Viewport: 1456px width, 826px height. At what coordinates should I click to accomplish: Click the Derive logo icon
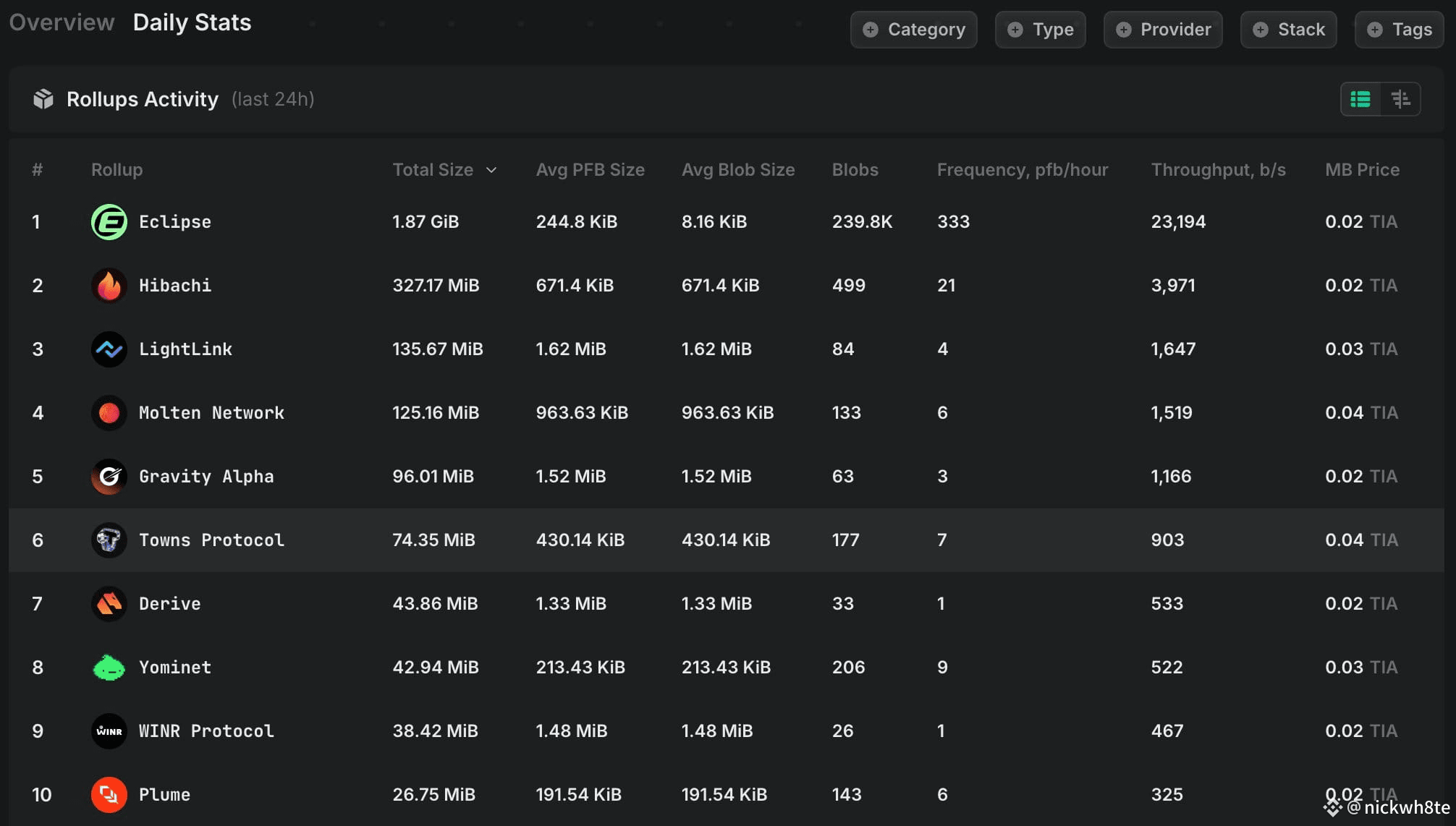coord(109,604)
